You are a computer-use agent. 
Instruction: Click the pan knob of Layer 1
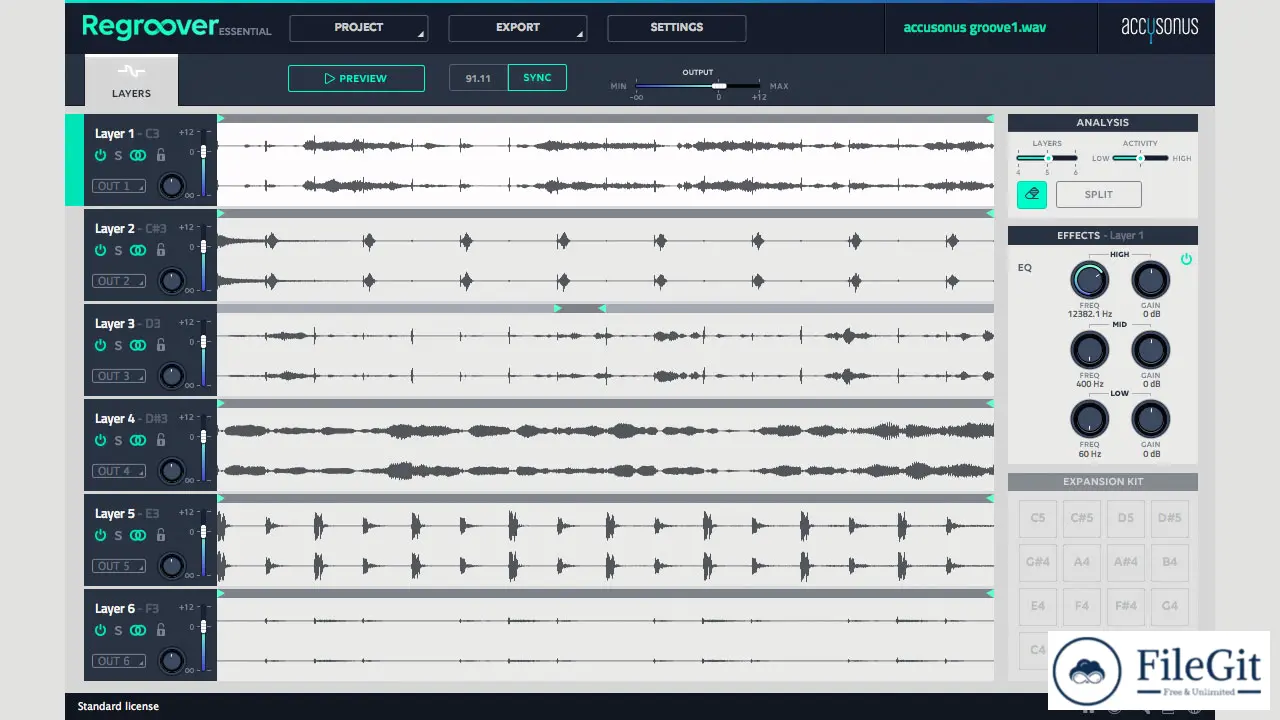coord(172,185)
